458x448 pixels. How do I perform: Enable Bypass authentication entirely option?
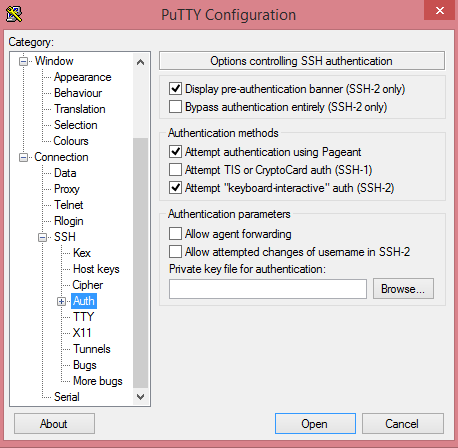click(x=175, y=107)
